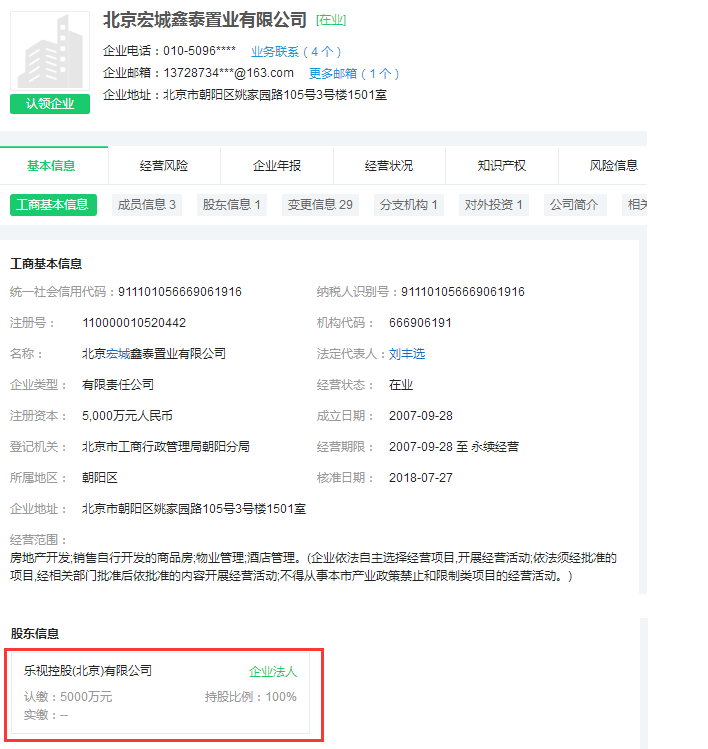Click legal representative 刘丰选 link
The image size is (708, 749).
point(407,354)
